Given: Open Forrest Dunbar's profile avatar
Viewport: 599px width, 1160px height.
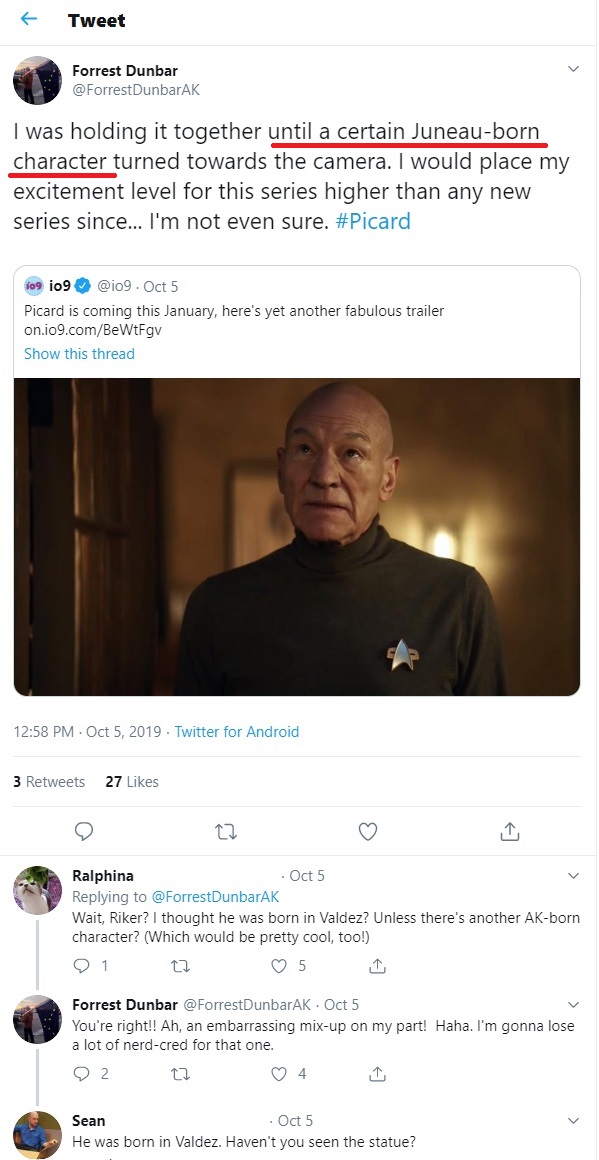Looking at the screenshot, I should pos(38,81).
